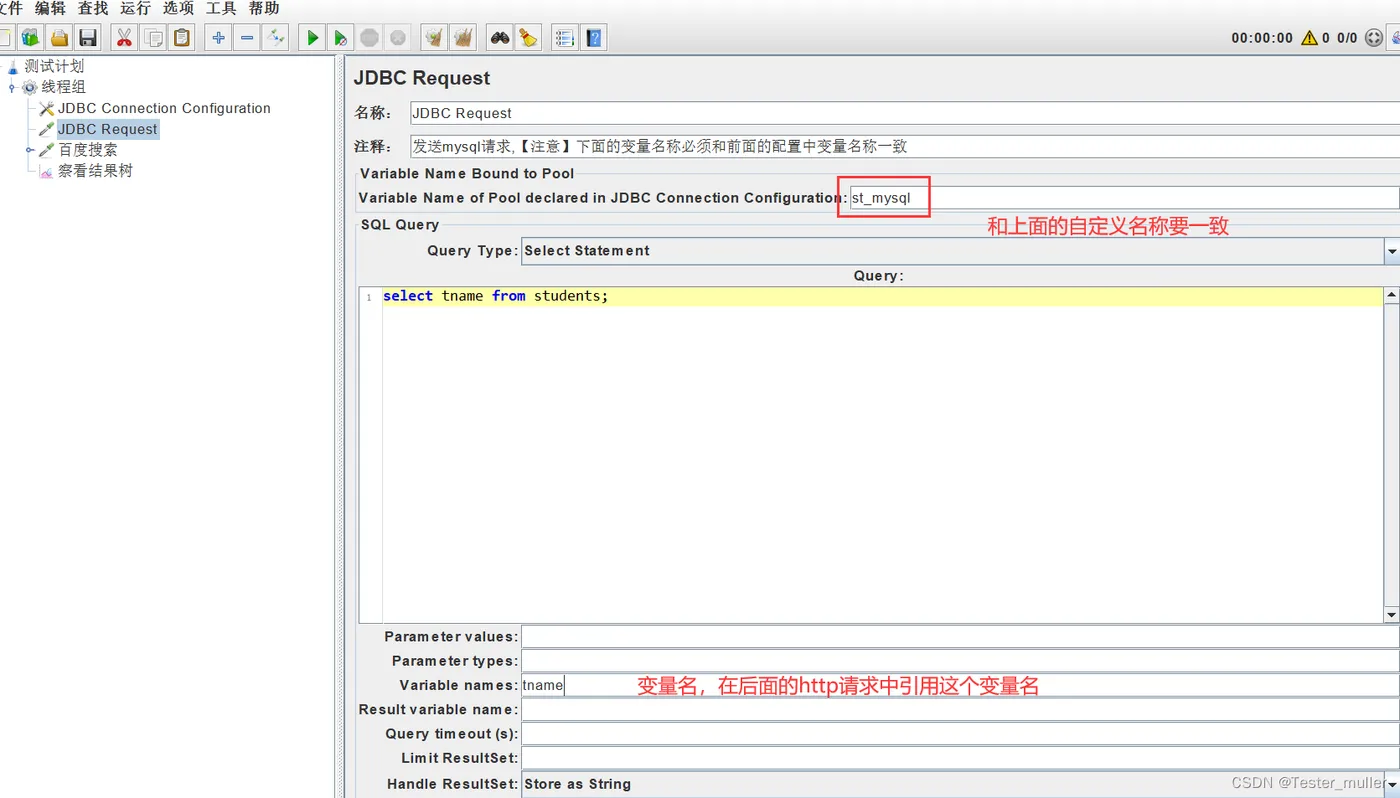Image resolution: width=1400 pixels, height=798 pixels.
Task: Click the grey Stop test icon
Action: click(369, 38)
